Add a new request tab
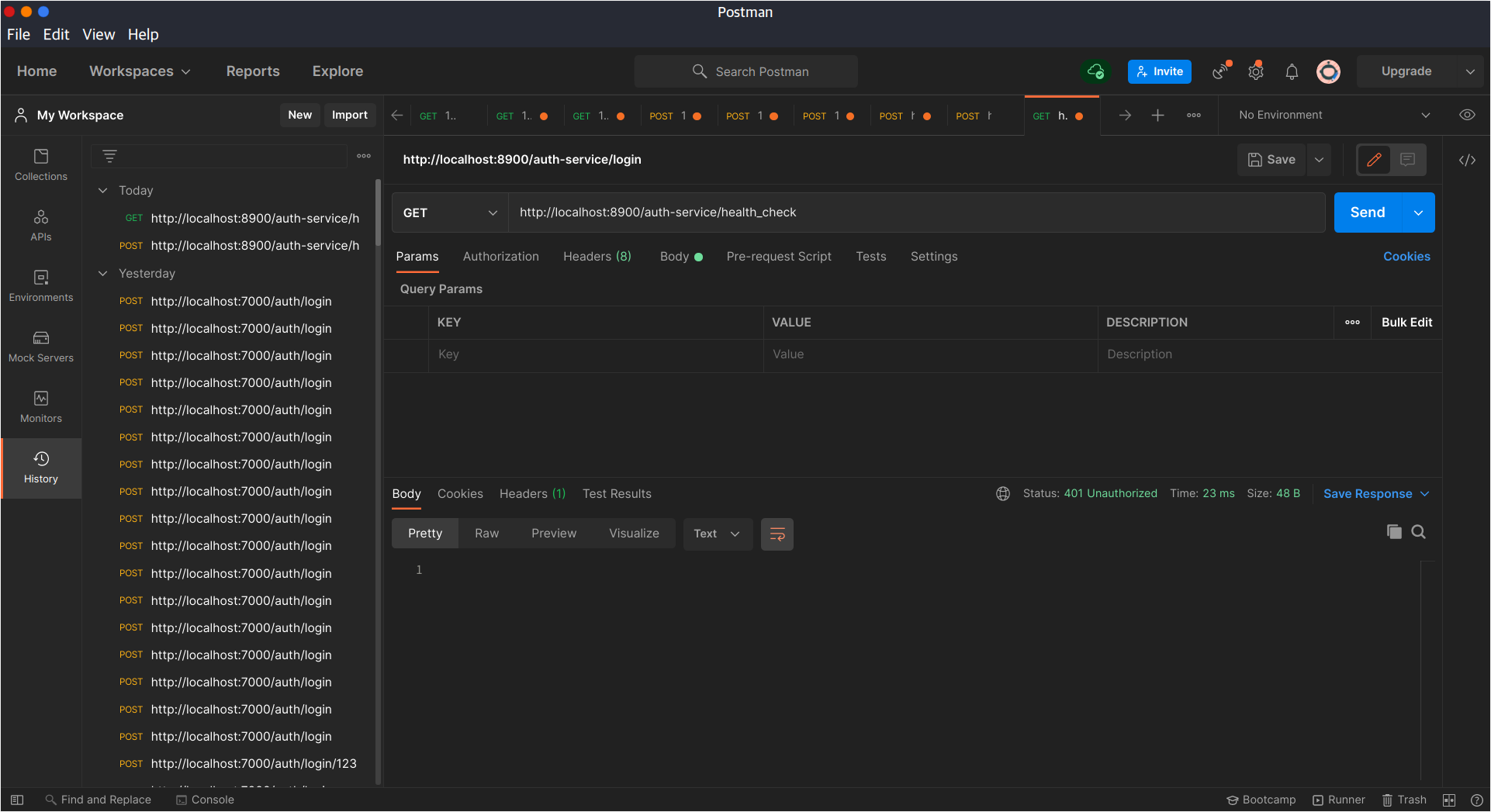The width and height of the screenshot is (1491, 812). coord(1157,116)
